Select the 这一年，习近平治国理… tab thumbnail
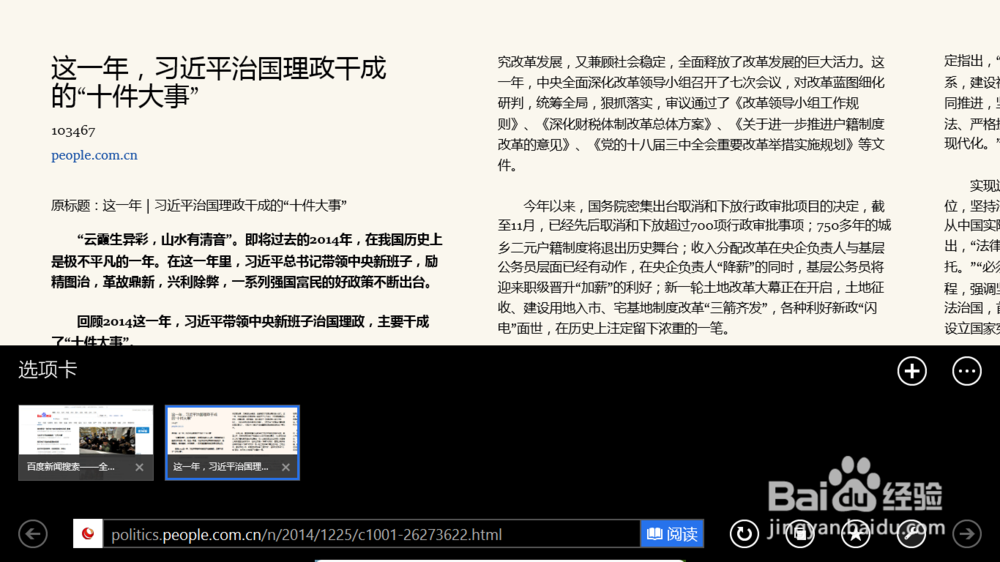The image size is (1000, 562). tap(232, 443)
